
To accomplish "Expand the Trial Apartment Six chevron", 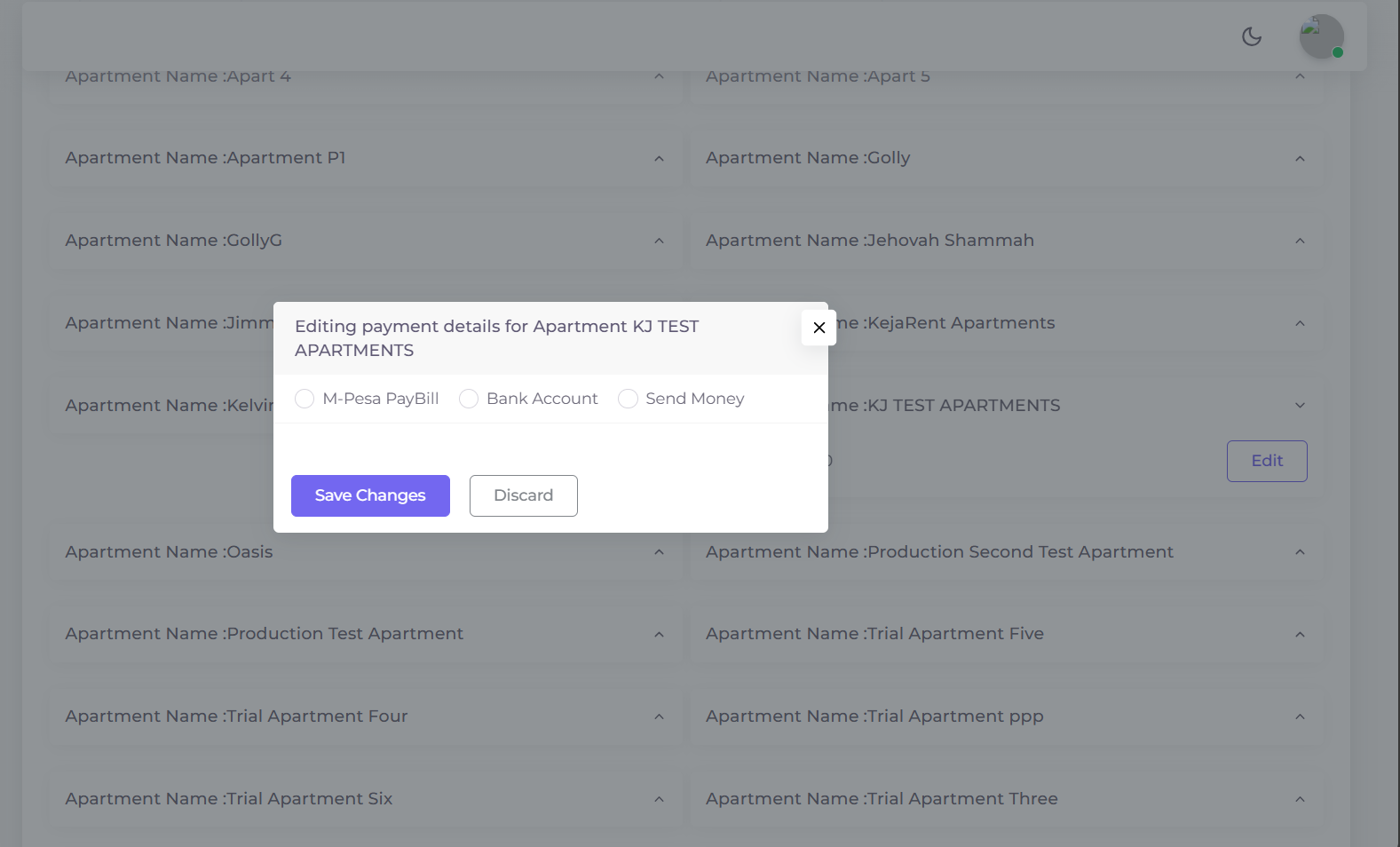I will [659, 799].
